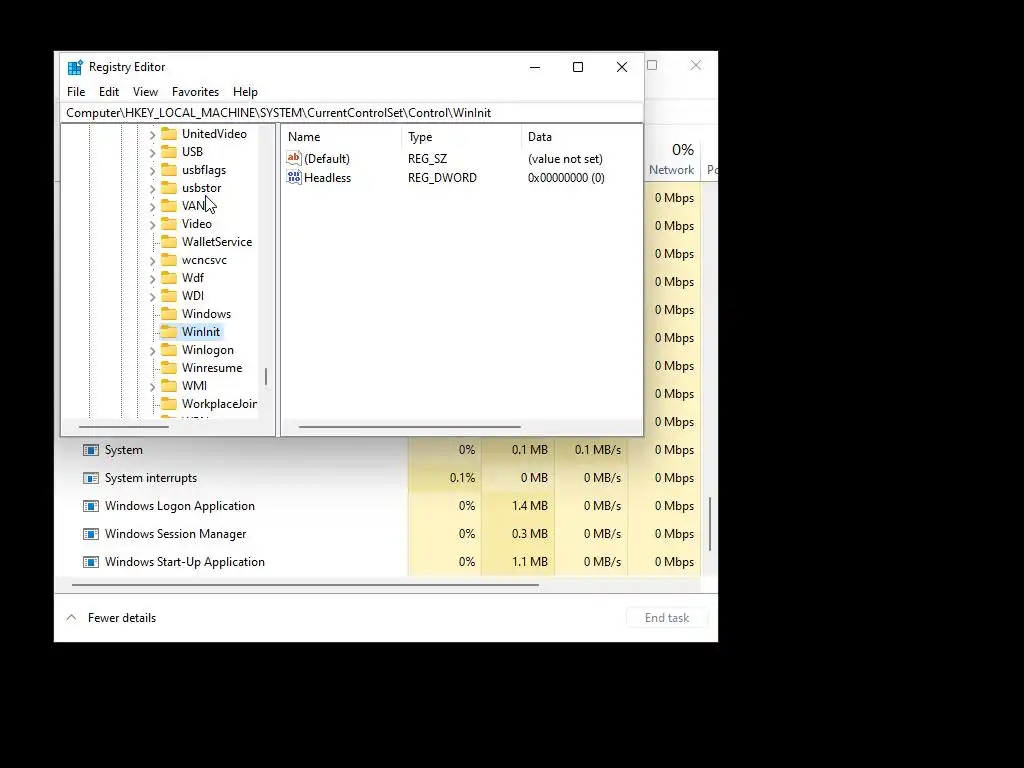Select the USB folder icon
Screen dimensions: 1024x768
click(169, 152)
